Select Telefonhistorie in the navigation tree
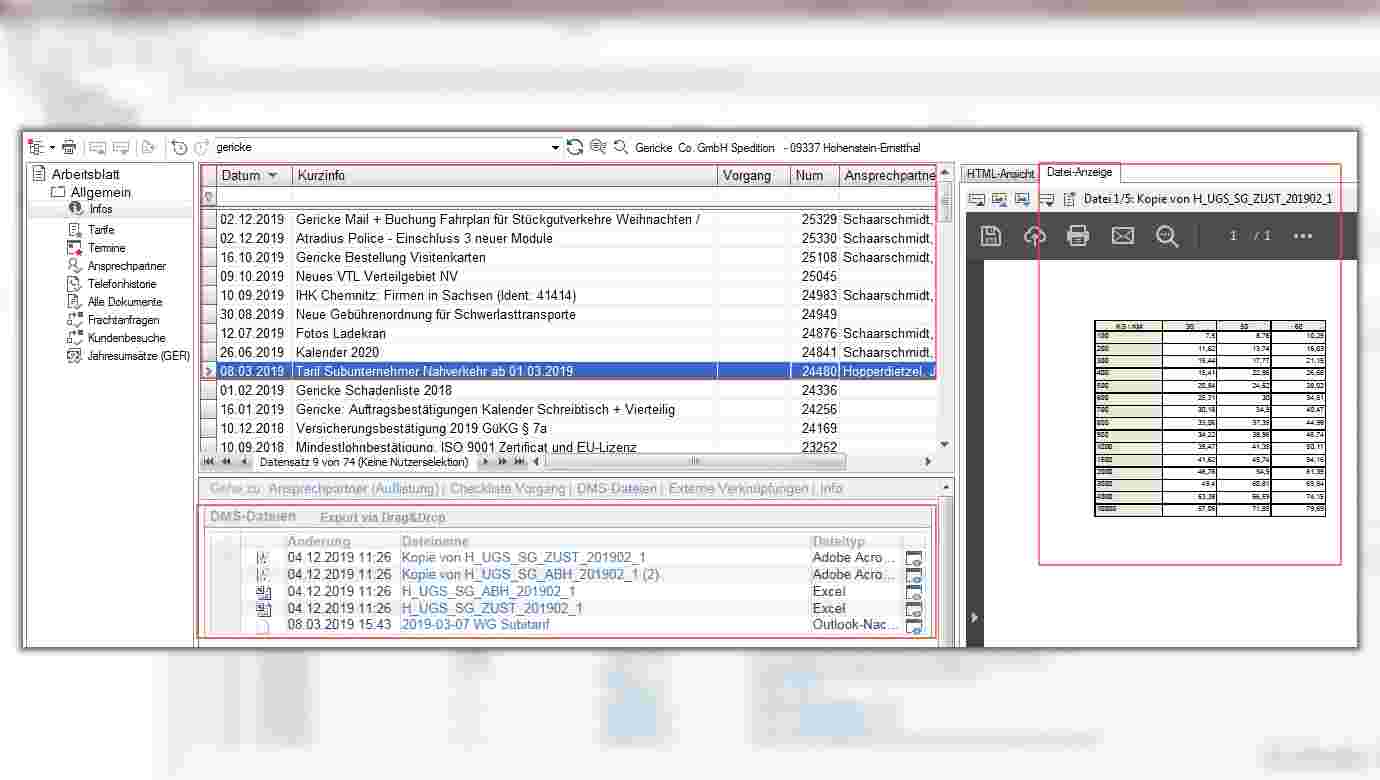 click(121, 284)
